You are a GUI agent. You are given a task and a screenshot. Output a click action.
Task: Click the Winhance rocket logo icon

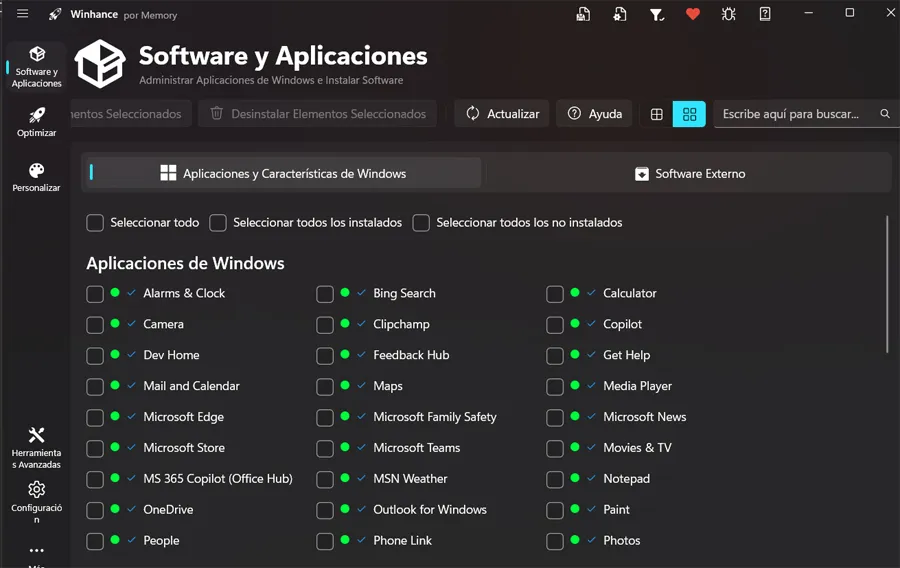click(55, 14)
